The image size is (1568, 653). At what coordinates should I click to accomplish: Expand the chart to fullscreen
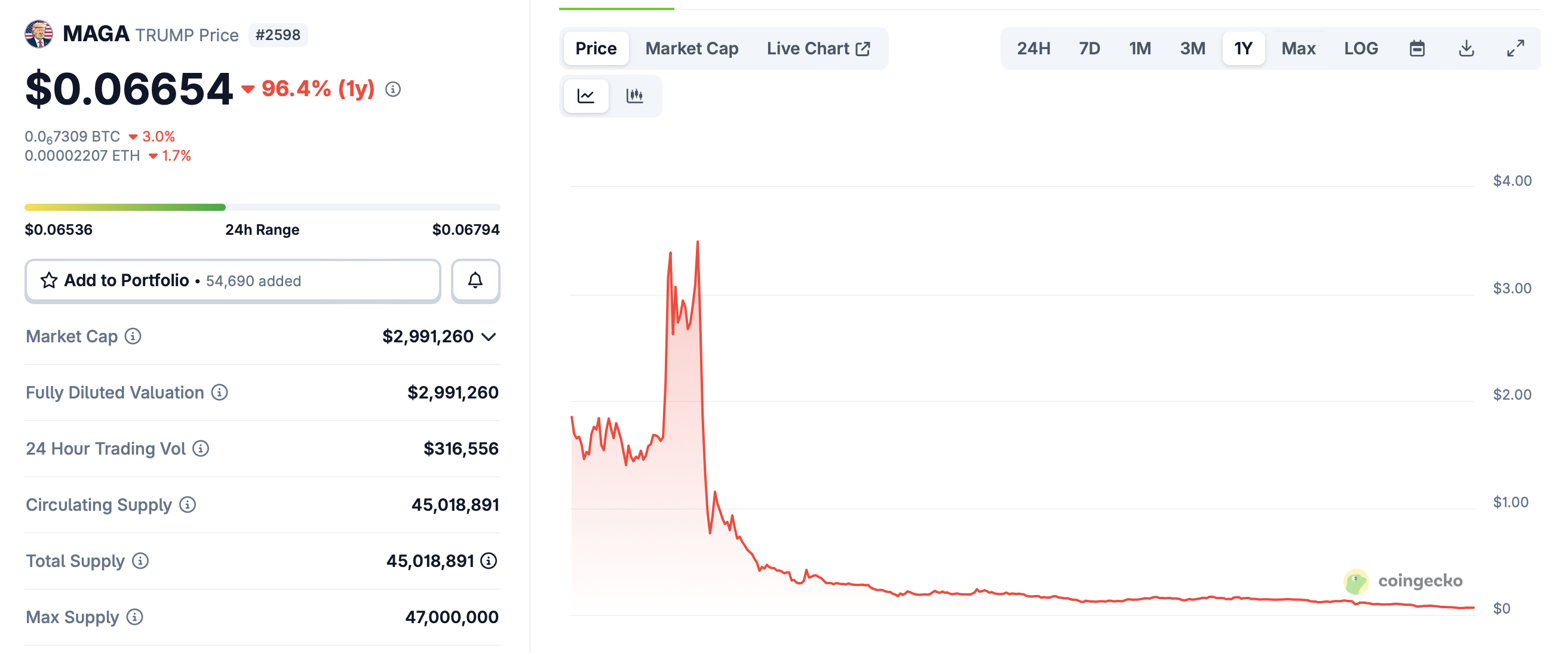[1516, 48]
